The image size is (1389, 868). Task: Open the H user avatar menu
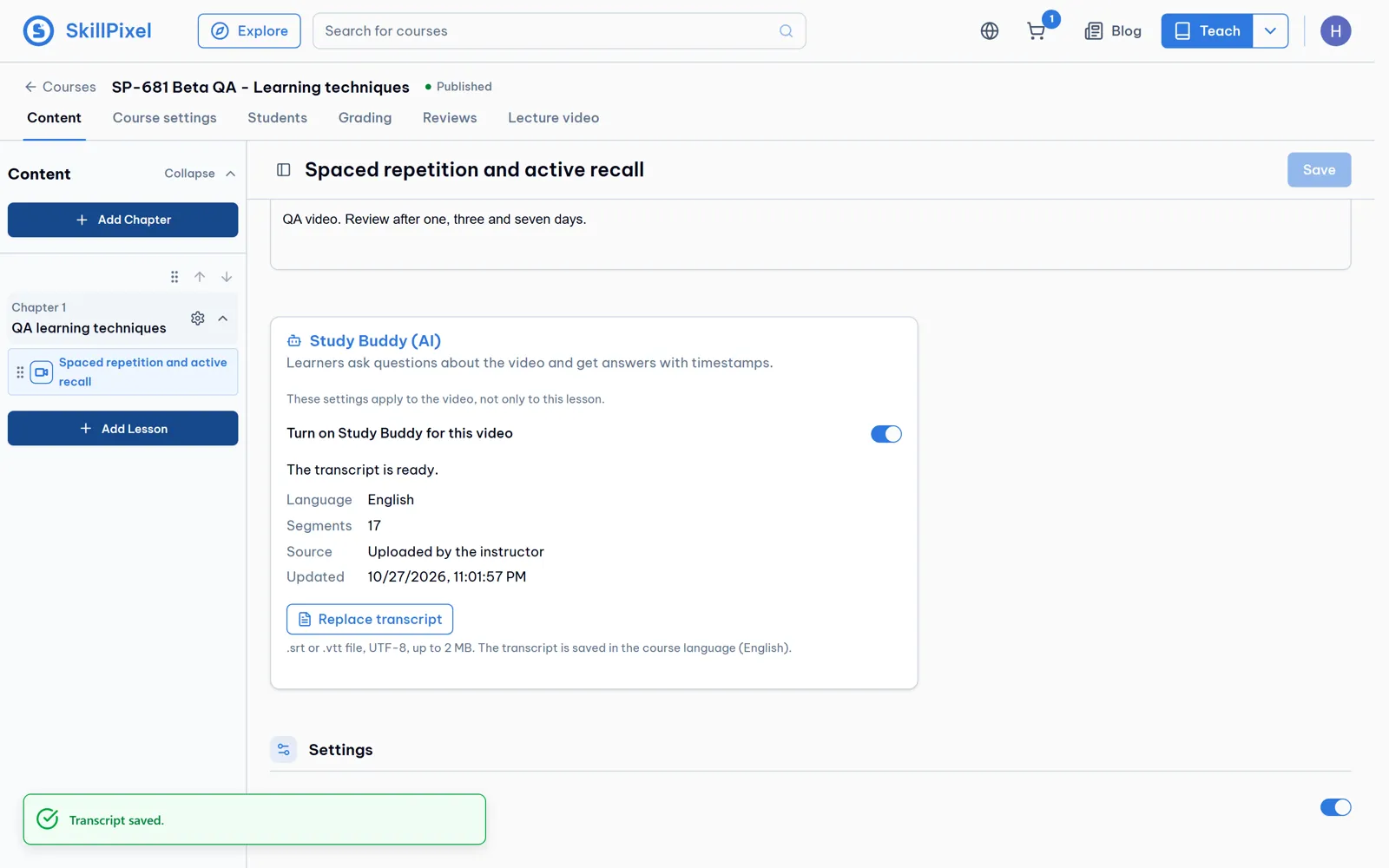click(1335, 31)
